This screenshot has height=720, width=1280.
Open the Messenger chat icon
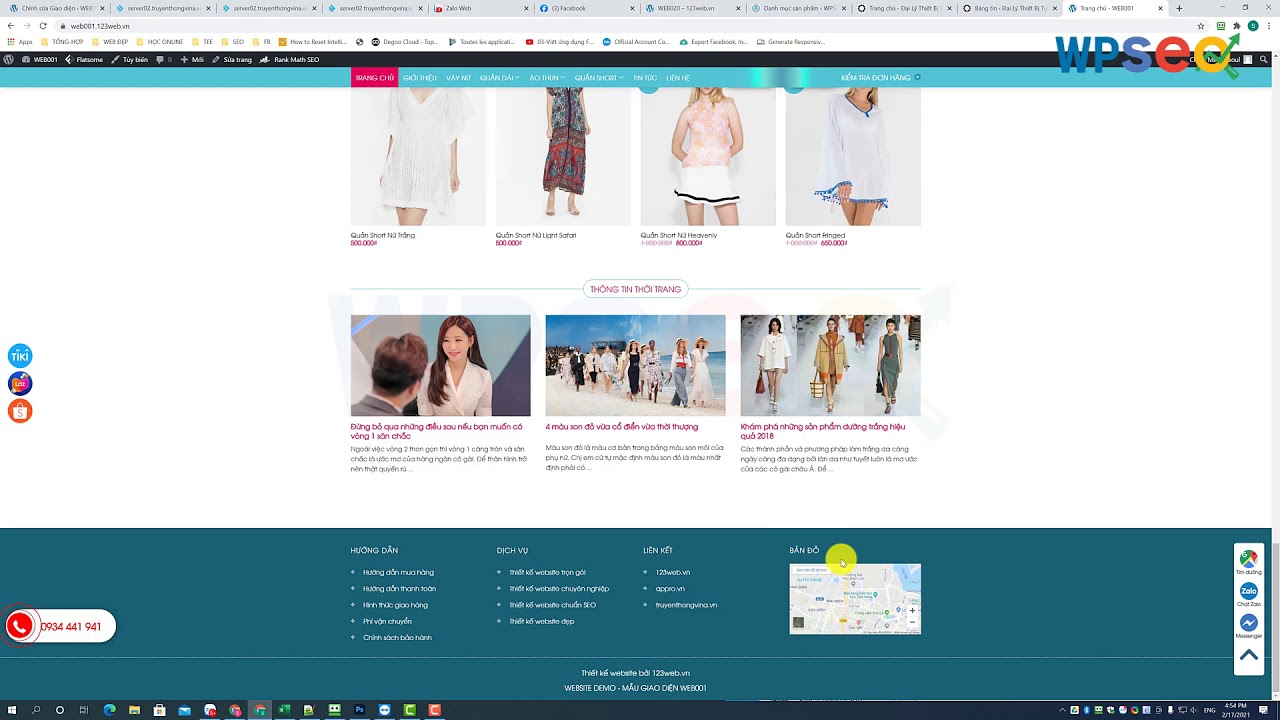[x=1249, y=623]
